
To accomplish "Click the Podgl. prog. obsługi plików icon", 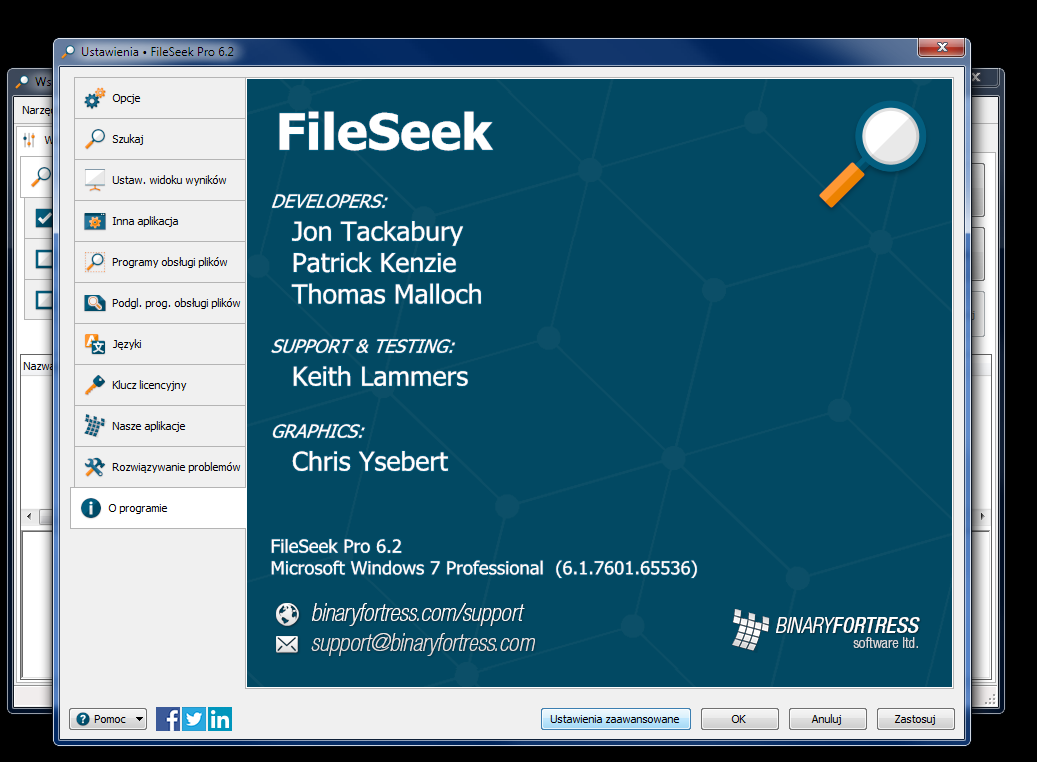I will (x=95, y=303).
